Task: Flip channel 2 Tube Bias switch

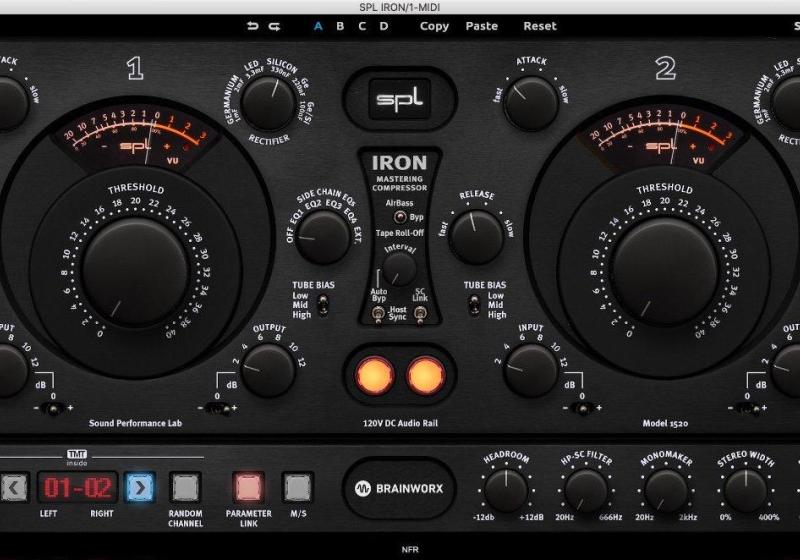Action: pos(474,306)
